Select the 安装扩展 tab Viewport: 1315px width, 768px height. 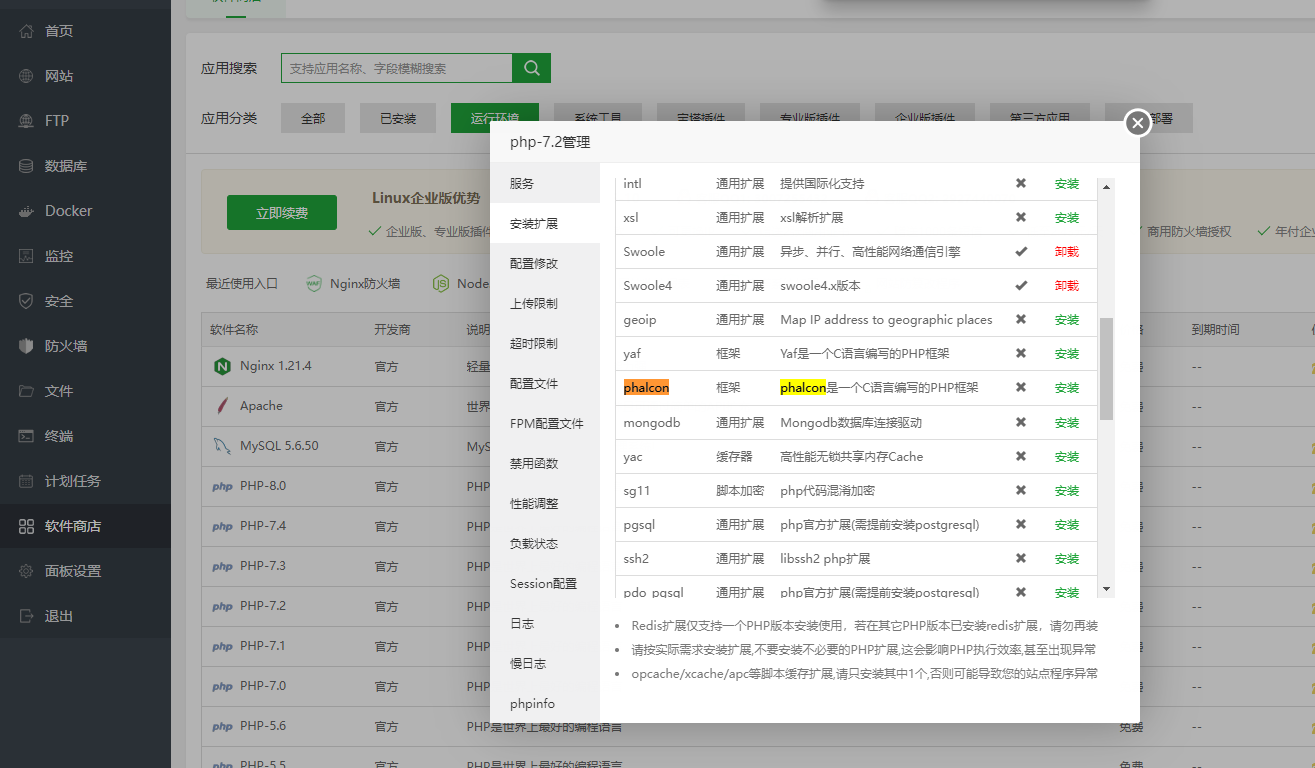(x=545, y=223)
